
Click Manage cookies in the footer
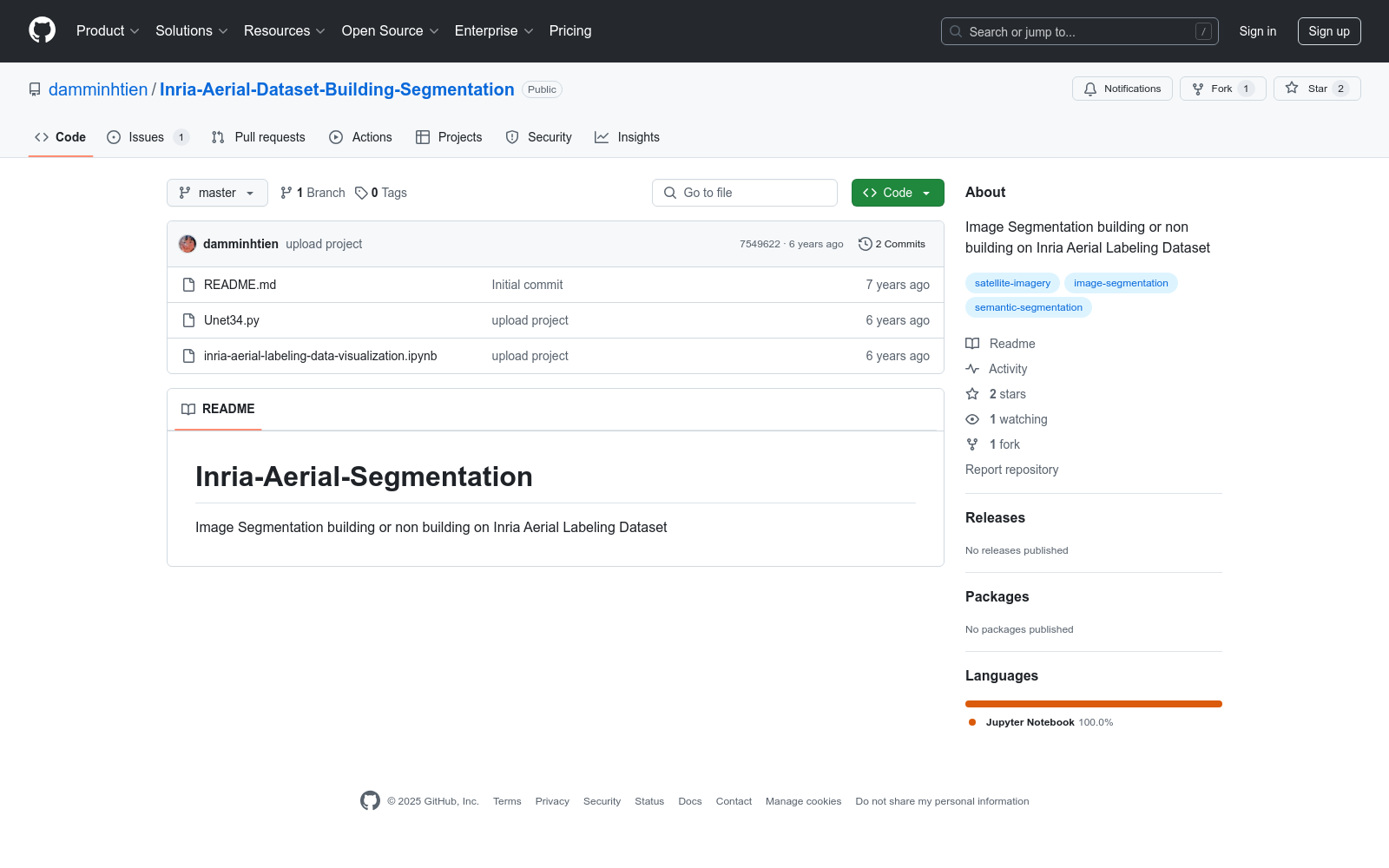click(804, 801)
